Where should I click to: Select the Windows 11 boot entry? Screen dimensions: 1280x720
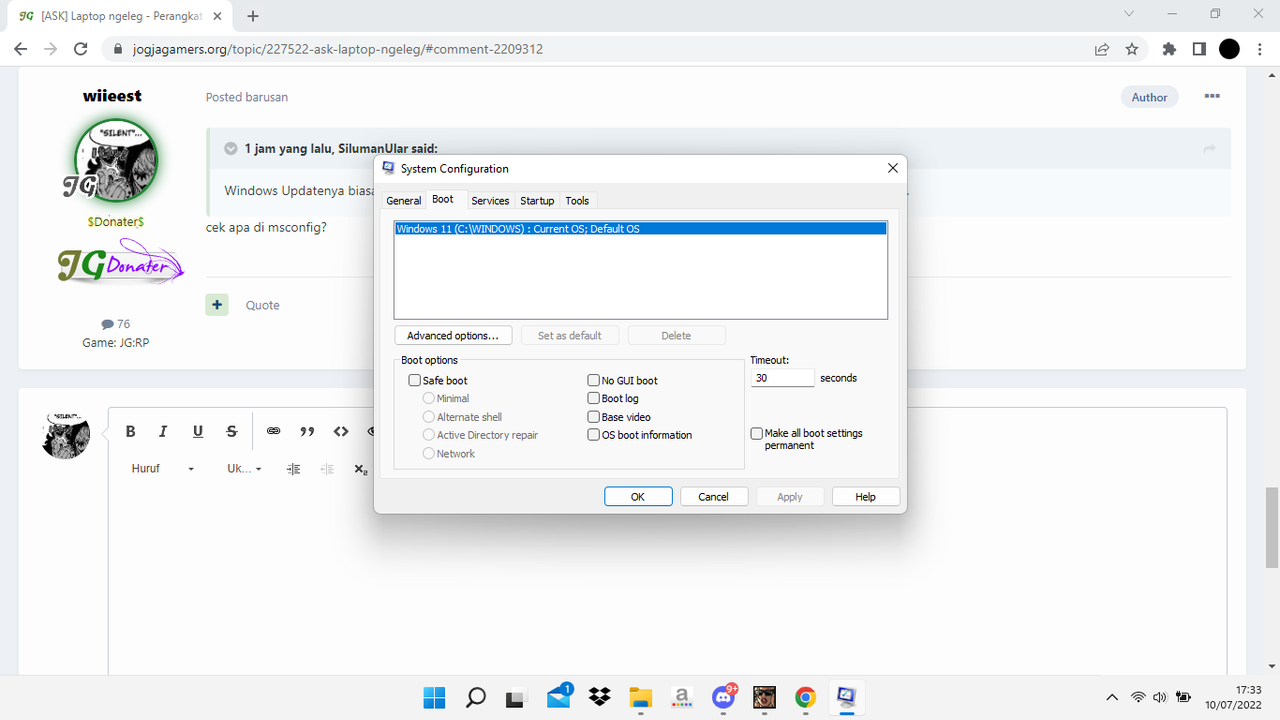(640, 229)
